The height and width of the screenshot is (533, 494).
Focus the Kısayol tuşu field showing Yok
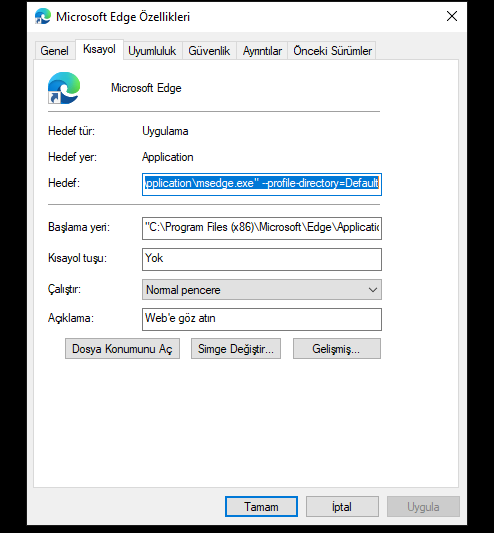(262, 259)
